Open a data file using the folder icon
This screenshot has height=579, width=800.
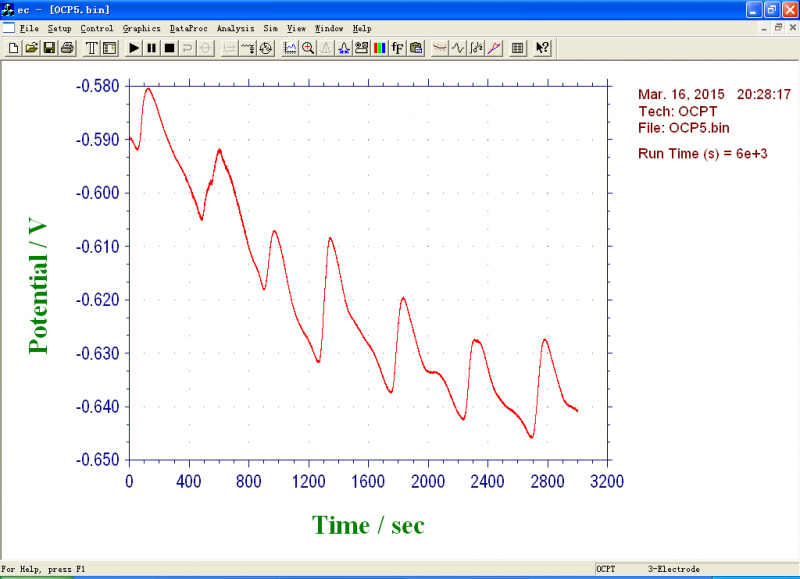(31, 48)
